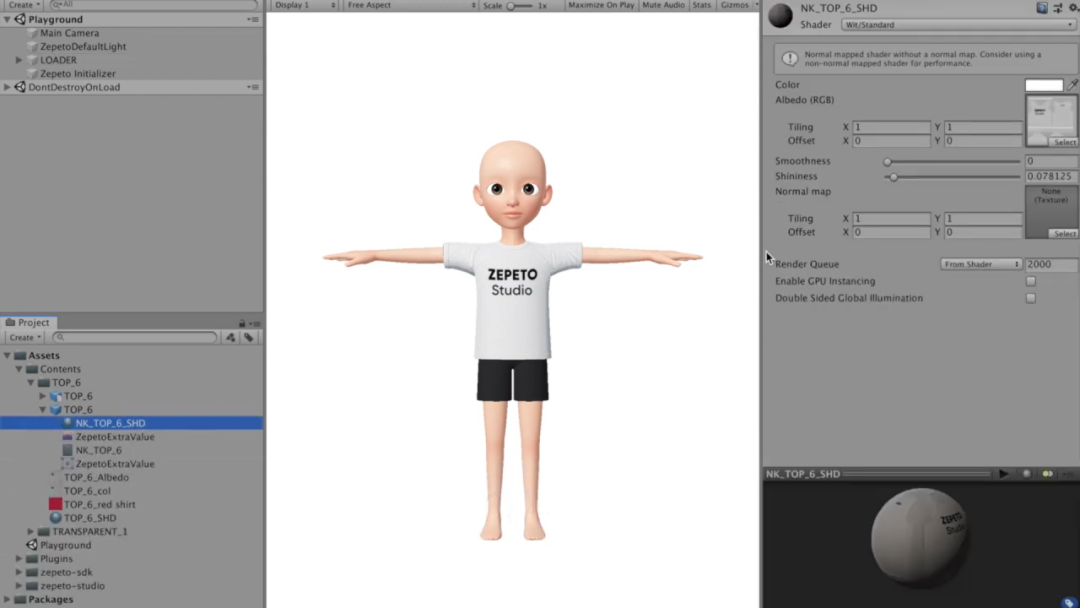This screenshot has width=1080, height=608.
Task: Click Select on the Albedo texture slot
Action: point(1064,142)
